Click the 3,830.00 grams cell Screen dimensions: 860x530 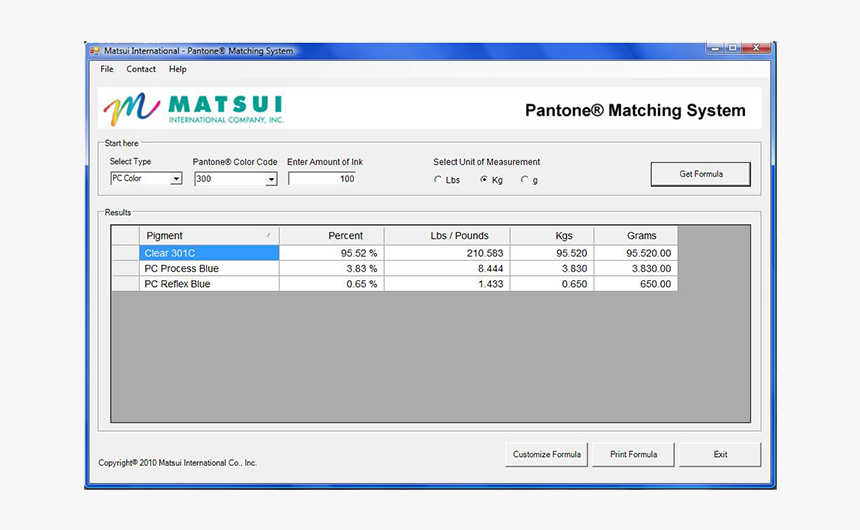(636, 268)
